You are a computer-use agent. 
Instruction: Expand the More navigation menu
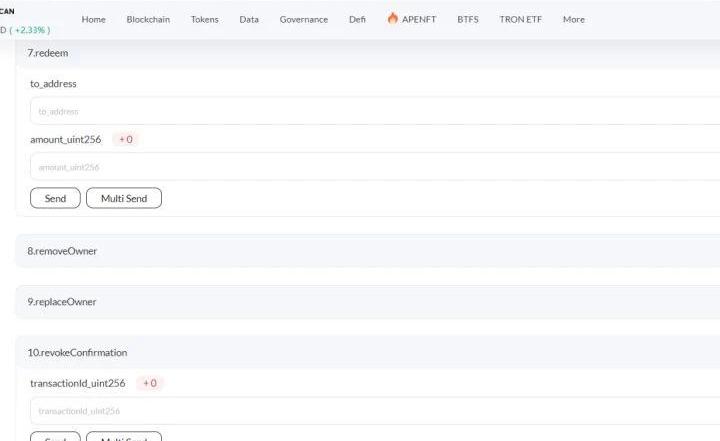pyautogui.click(x=573, y=19)
